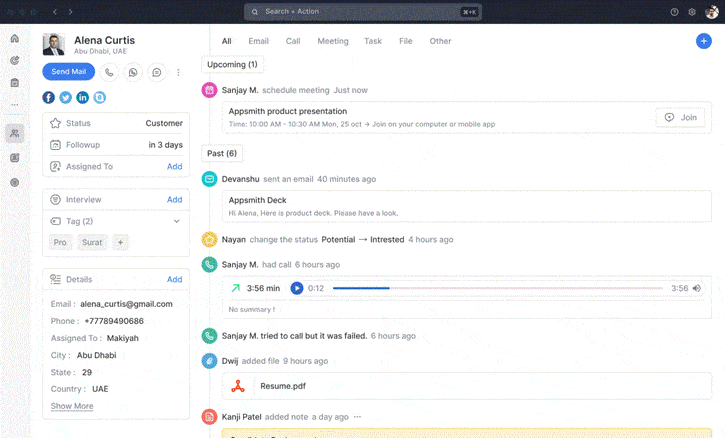Open more options on Kanji Patel's note
The height and width of the screenshot is (438, 725).
pos(358,417)
